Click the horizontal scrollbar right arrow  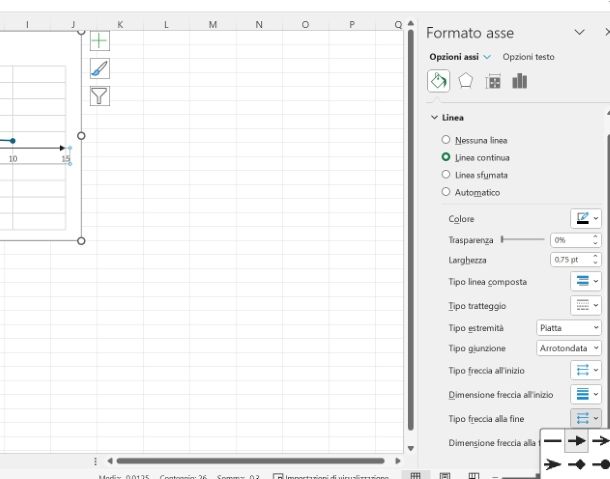[x=397, y=461]
